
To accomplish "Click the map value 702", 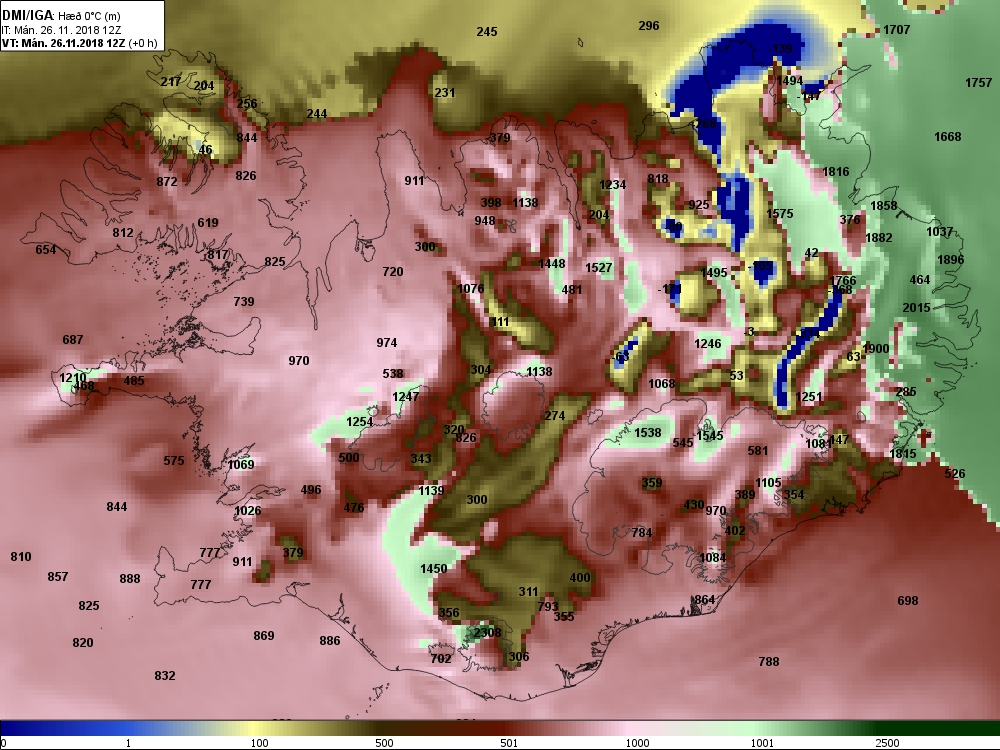I will pyautogui.click(x=441, y=658).
